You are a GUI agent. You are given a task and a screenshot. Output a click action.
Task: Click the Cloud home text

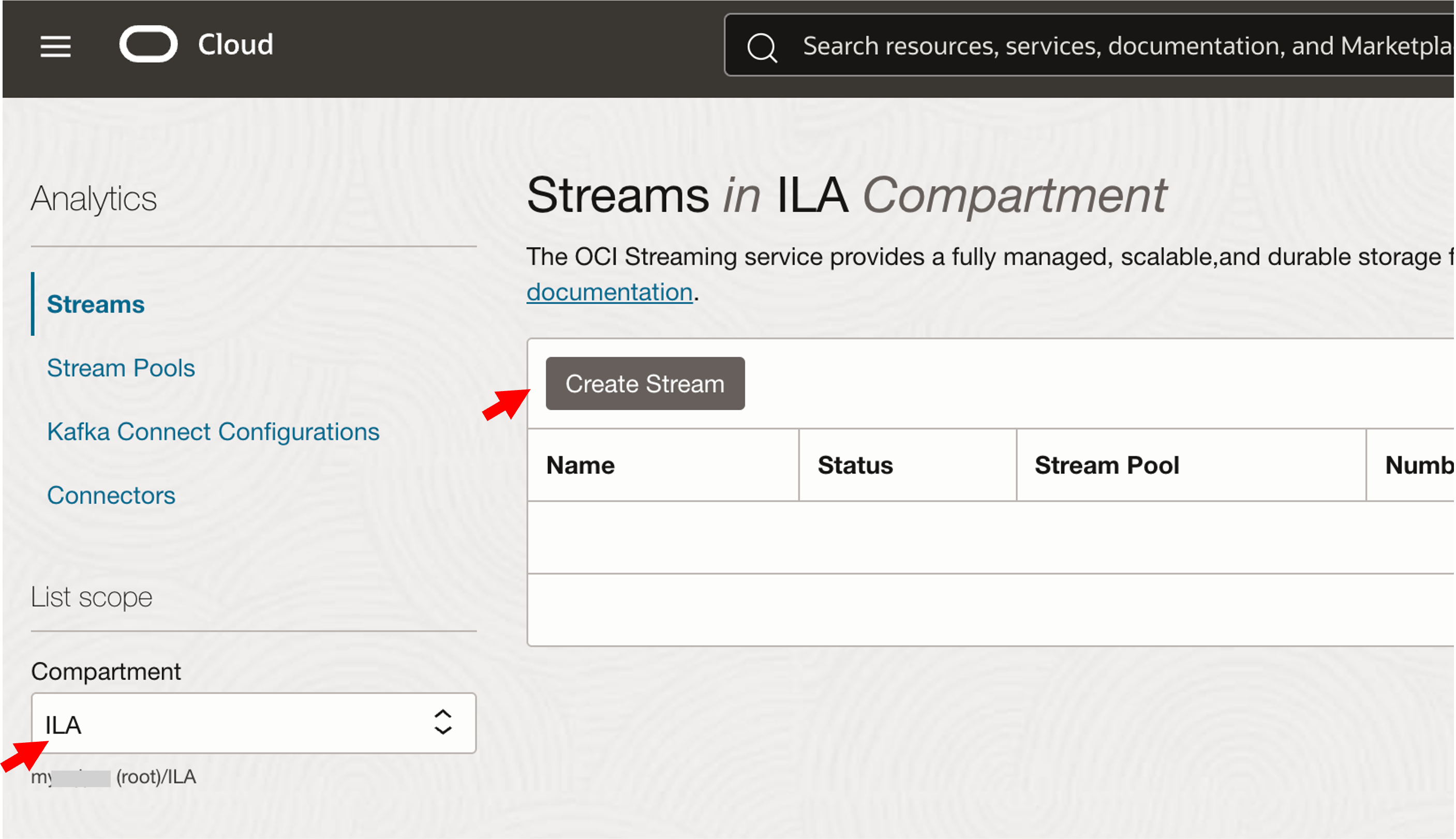point(235,45)
